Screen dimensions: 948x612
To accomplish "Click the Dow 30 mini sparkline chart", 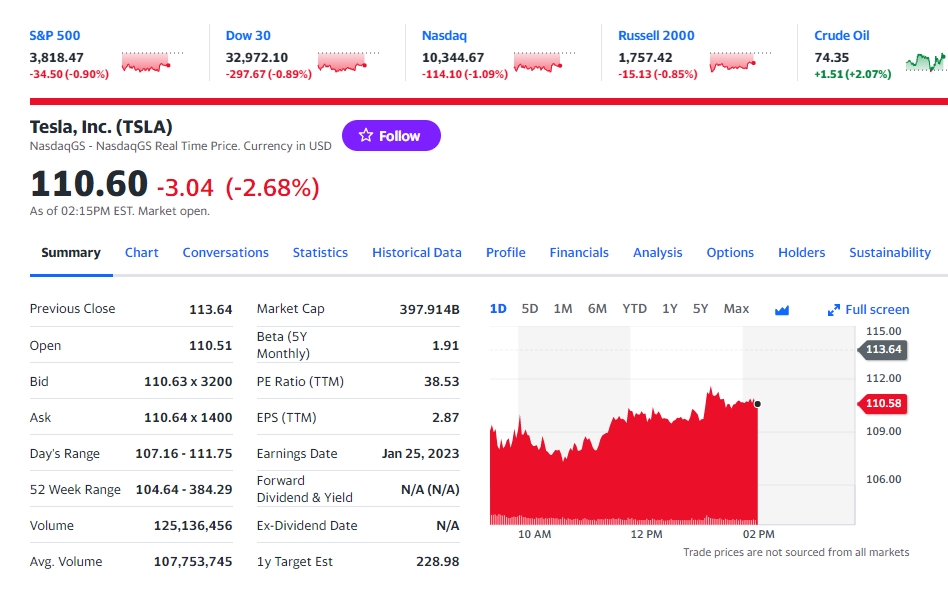I will pos(348,62).
